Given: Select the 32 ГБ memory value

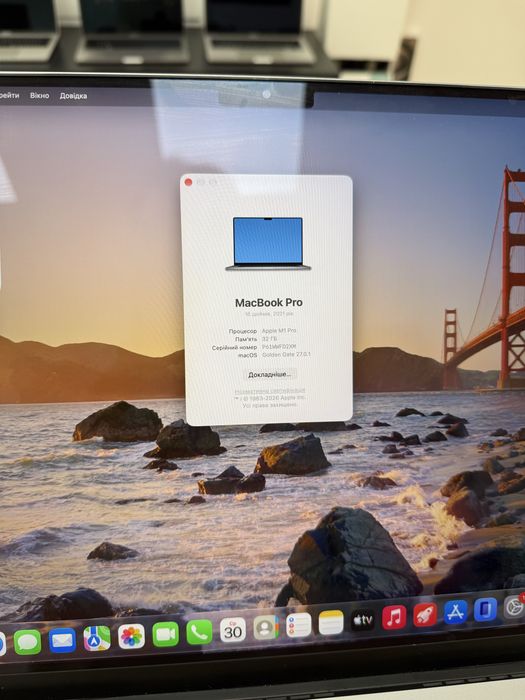Looking at the screenshot, I should (x=269, y=338).
